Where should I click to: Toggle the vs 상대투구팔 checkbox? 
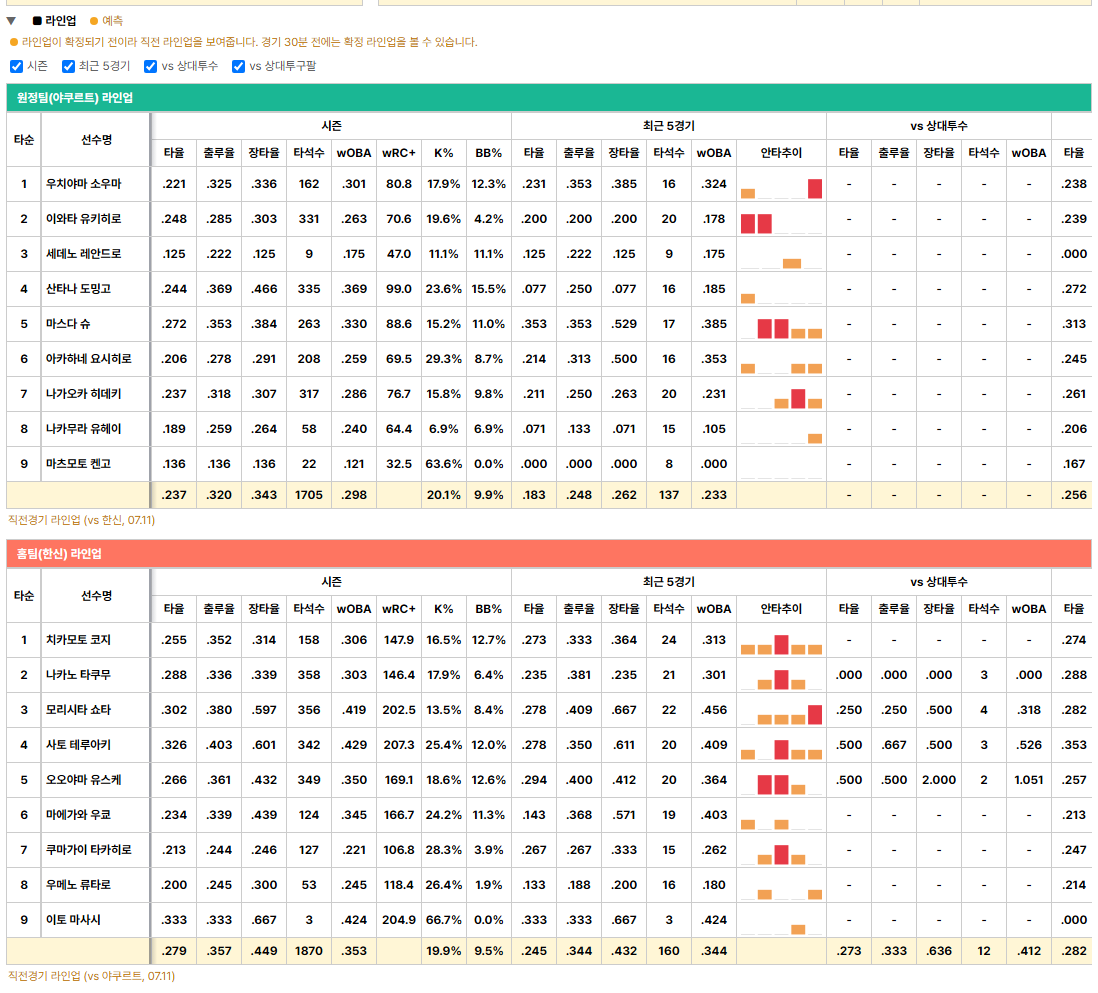(x=239, y=67)
